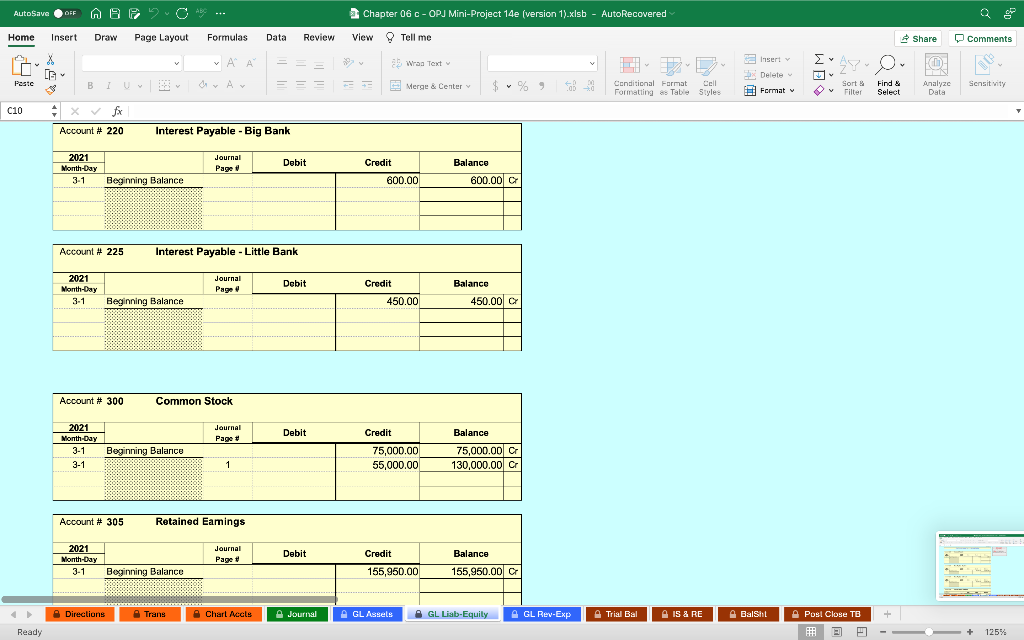Click the Paste clipboard icon

(22, 66)
